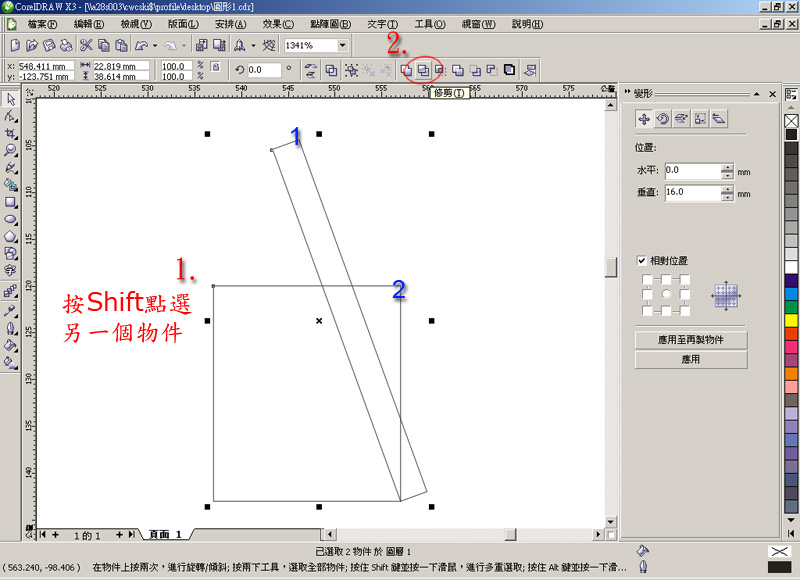Viewport: 800px width, 580px height.
Task: Select the Interactive Blend tool
Action: pos(11,291)
